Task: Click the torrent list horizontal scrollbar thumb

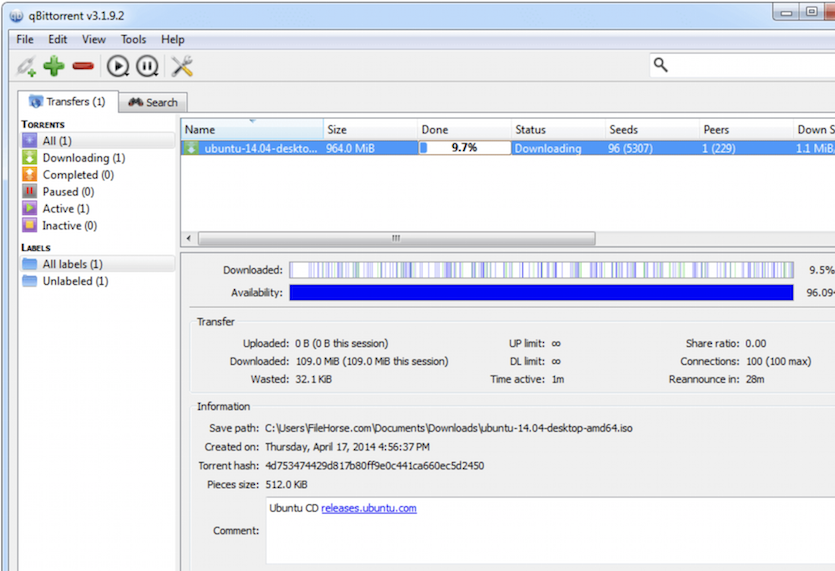Action: tap(396, 238)
